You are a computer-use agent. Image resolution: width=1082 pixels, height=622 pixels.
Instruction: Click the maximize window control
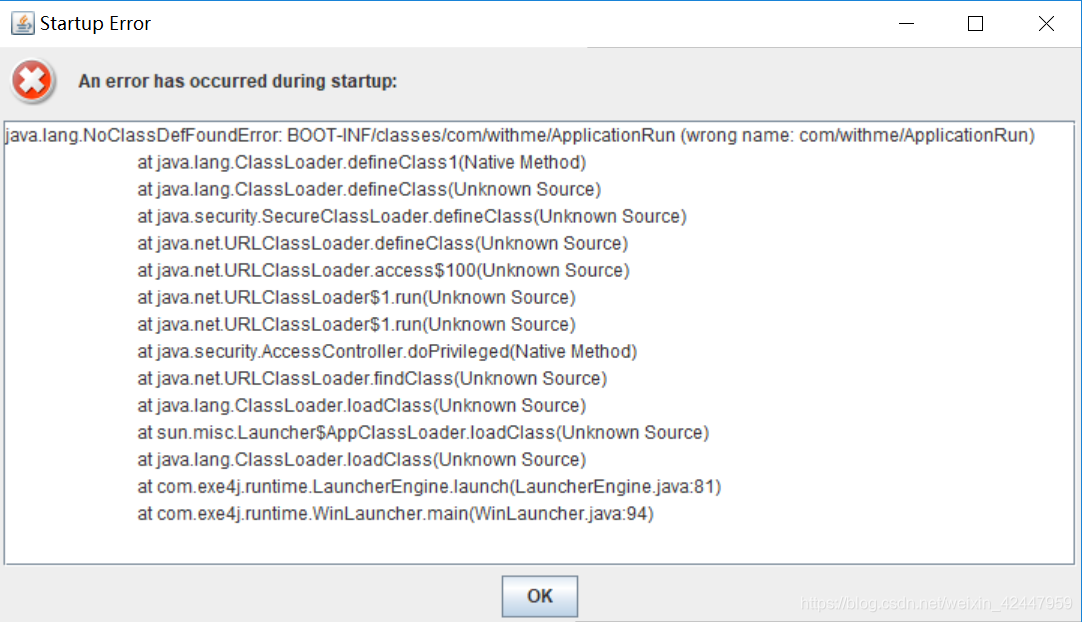(975, 23)
